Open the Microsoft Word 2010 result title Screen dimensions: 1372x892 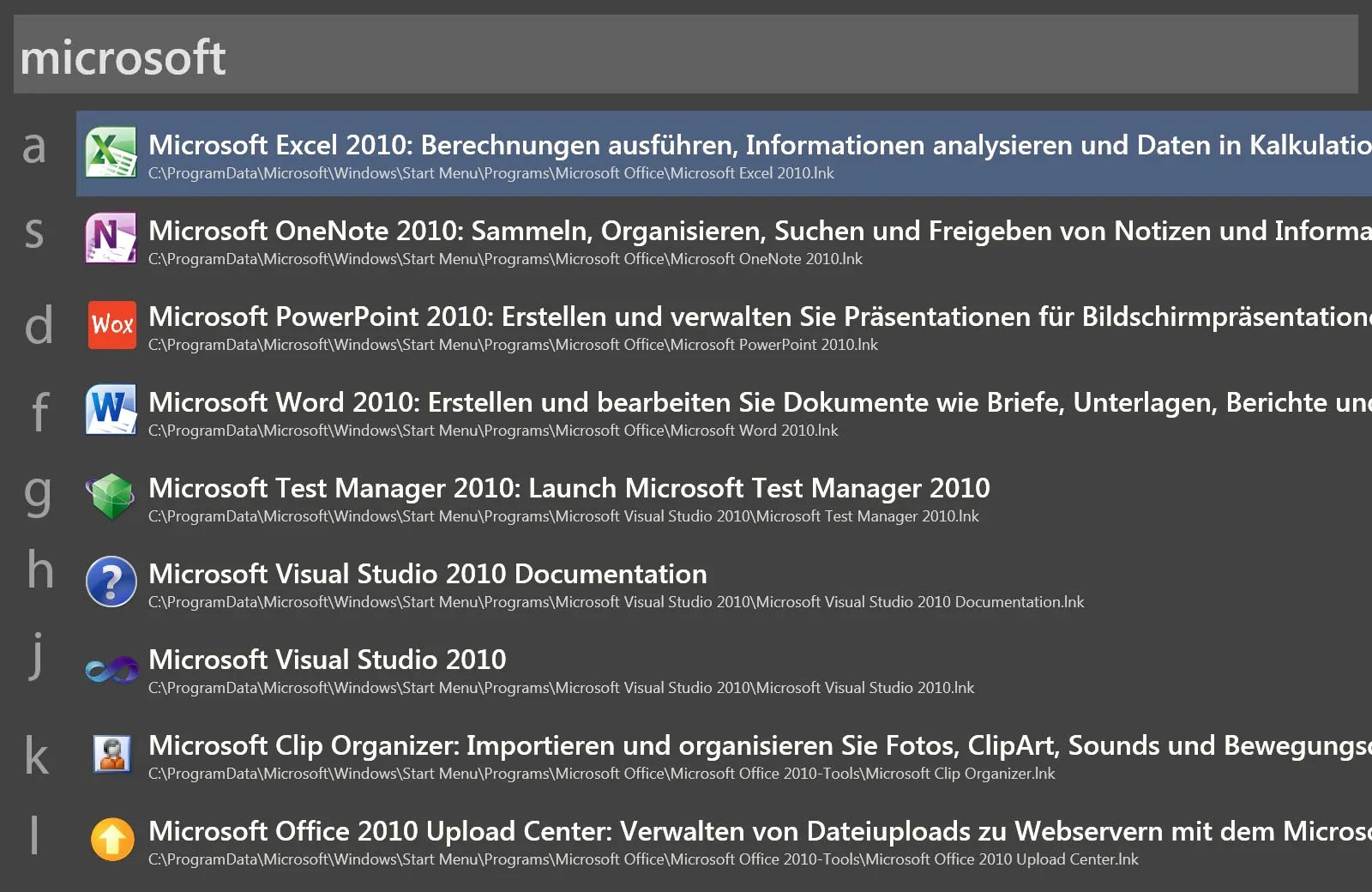click(x=760, y=402)
